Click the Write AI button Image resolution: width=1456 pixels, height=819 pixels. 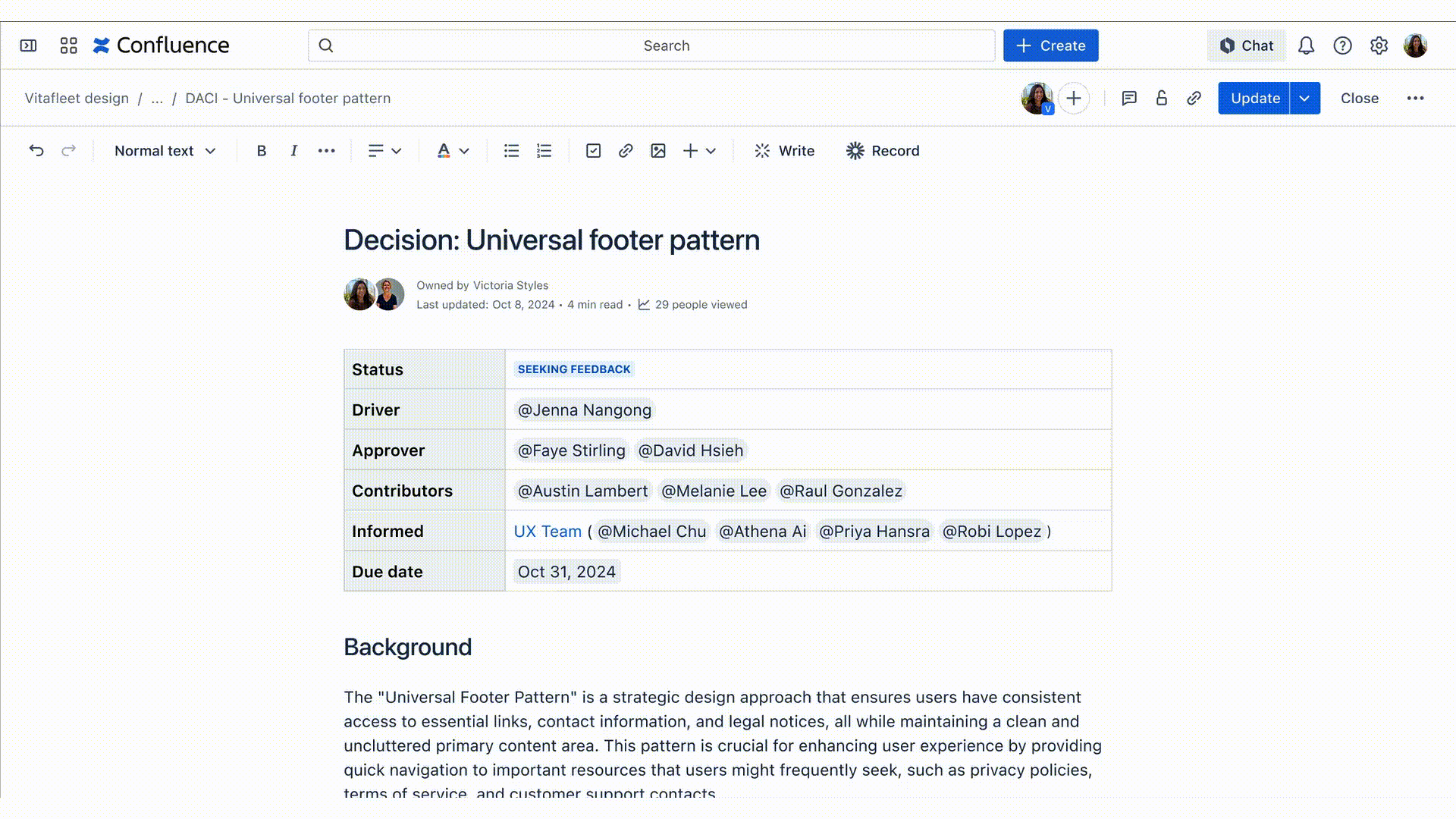(x=784, y=150)
